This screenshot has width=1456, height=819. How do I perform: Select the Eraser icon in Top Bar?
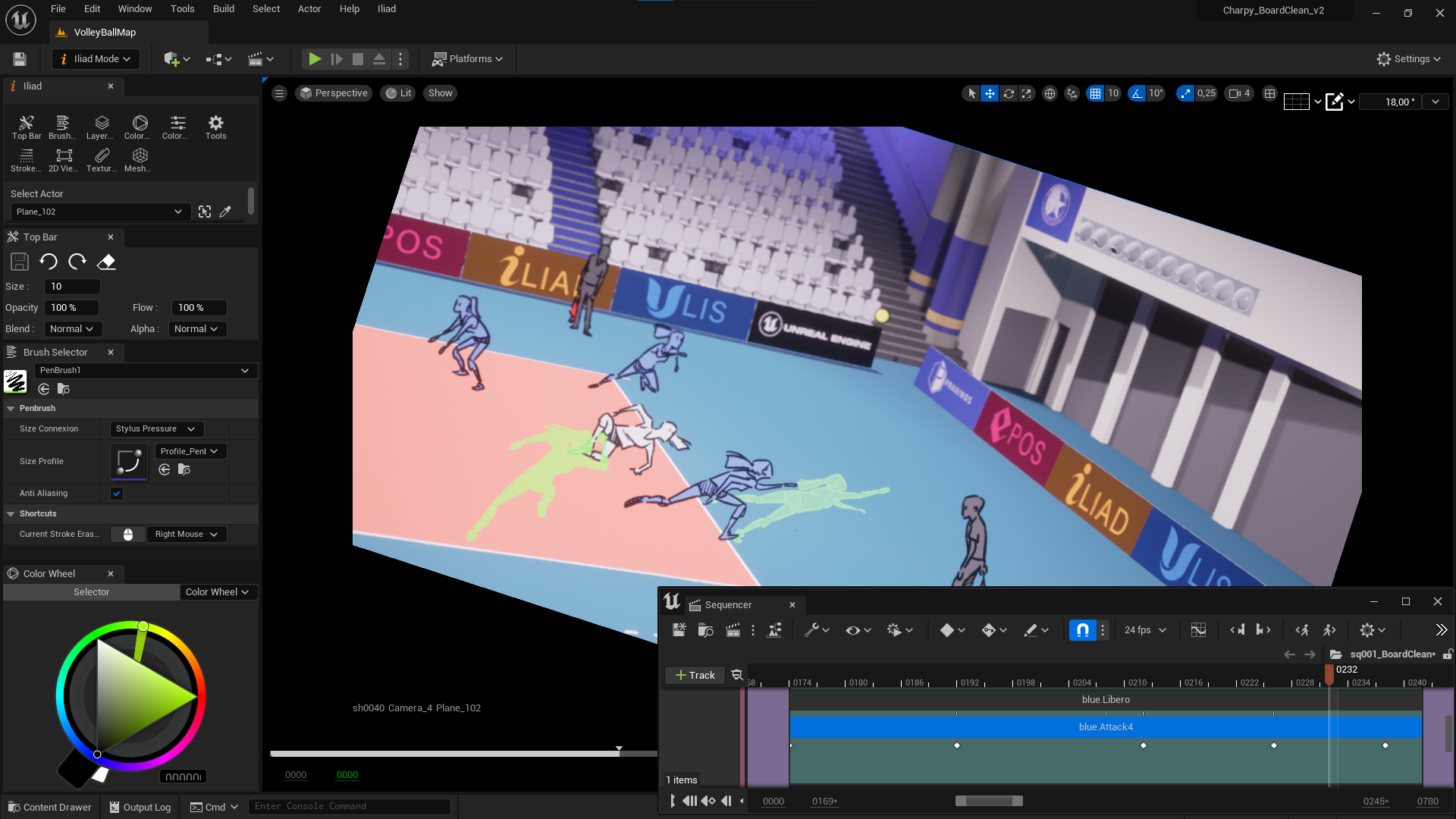106,262
